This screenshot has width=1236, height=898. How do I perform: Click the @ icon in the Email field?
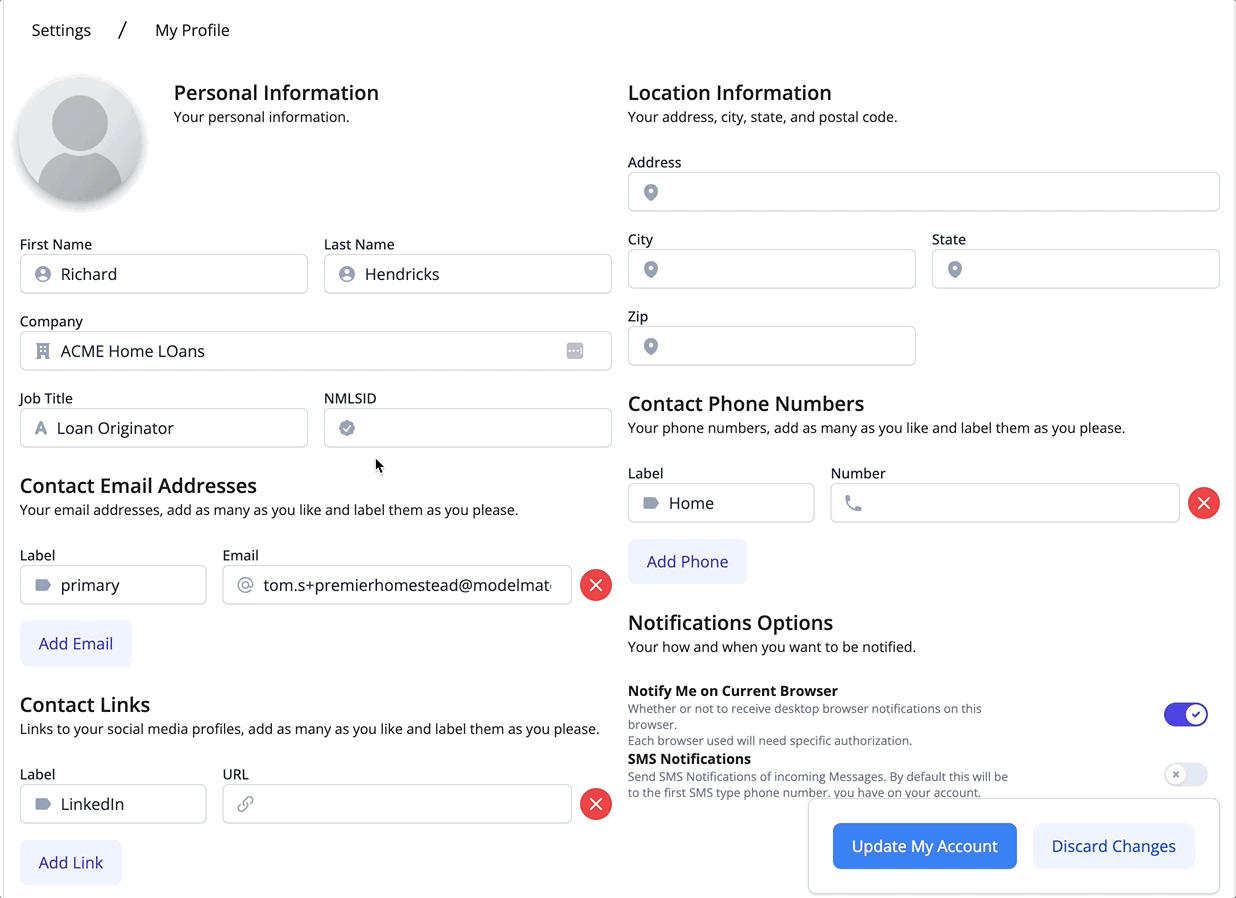[x=246, y=585]
